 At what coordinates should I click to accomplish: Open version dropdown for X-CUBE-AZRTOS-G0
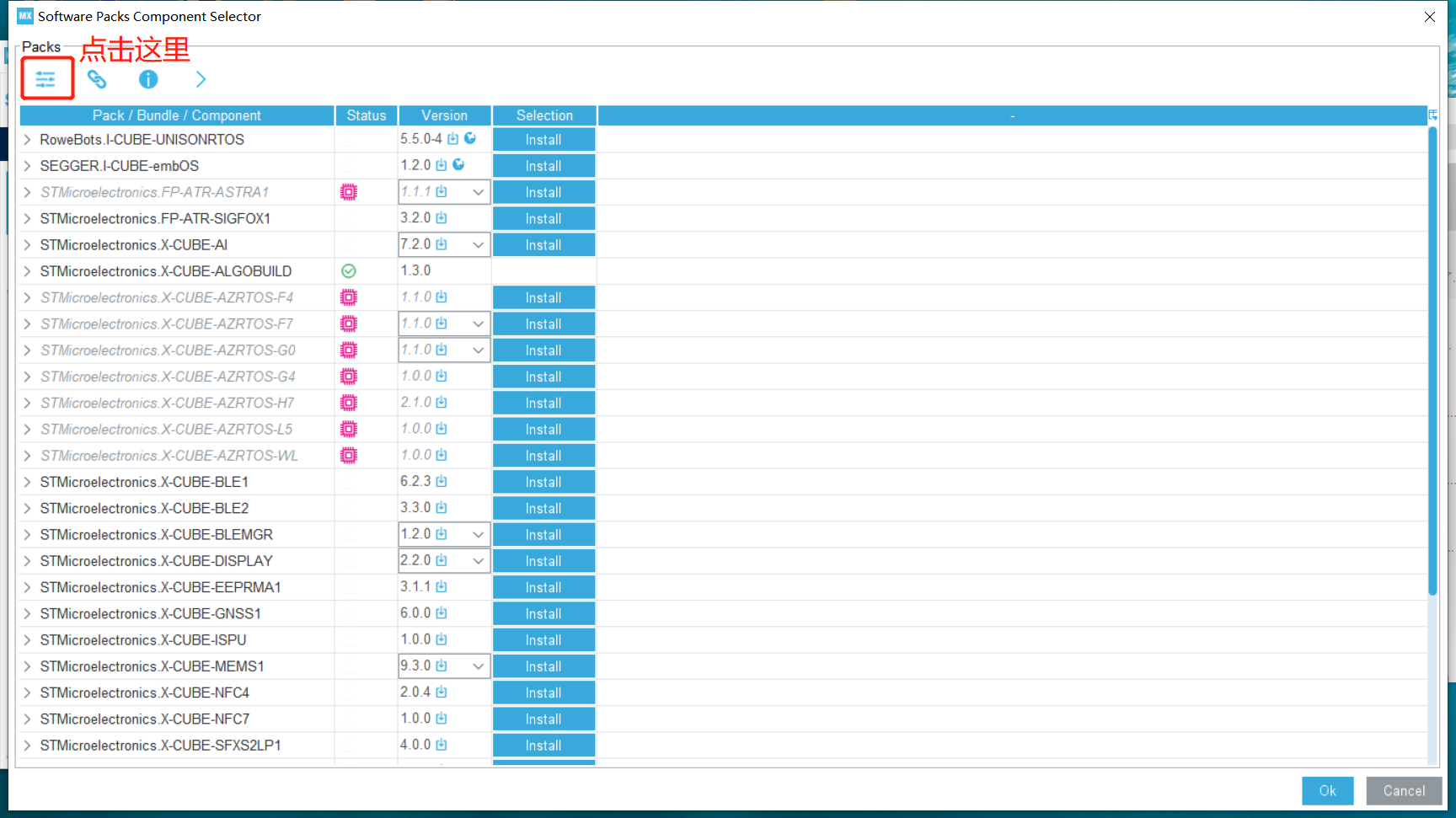pos(478,350)
